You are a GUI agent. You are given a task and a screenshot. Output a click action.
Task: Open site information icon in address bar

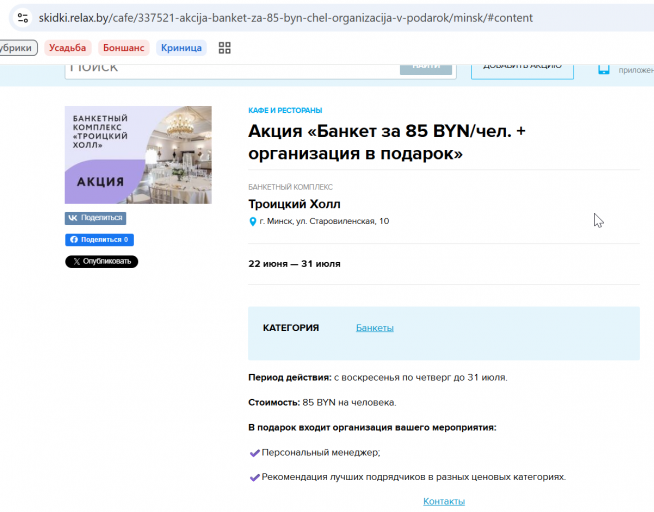point(23,18)
